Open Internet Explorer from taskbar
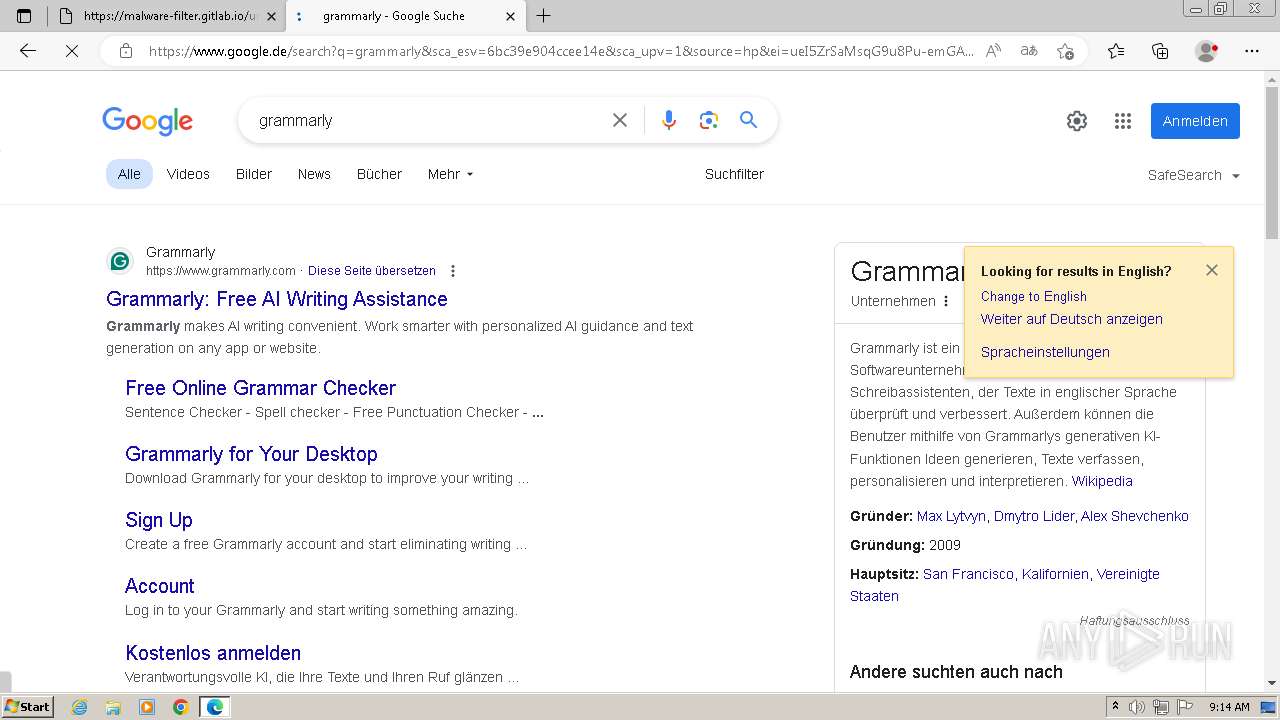Image resolution: width=1280 pixels, height=720 pixels. coord(80,707)
